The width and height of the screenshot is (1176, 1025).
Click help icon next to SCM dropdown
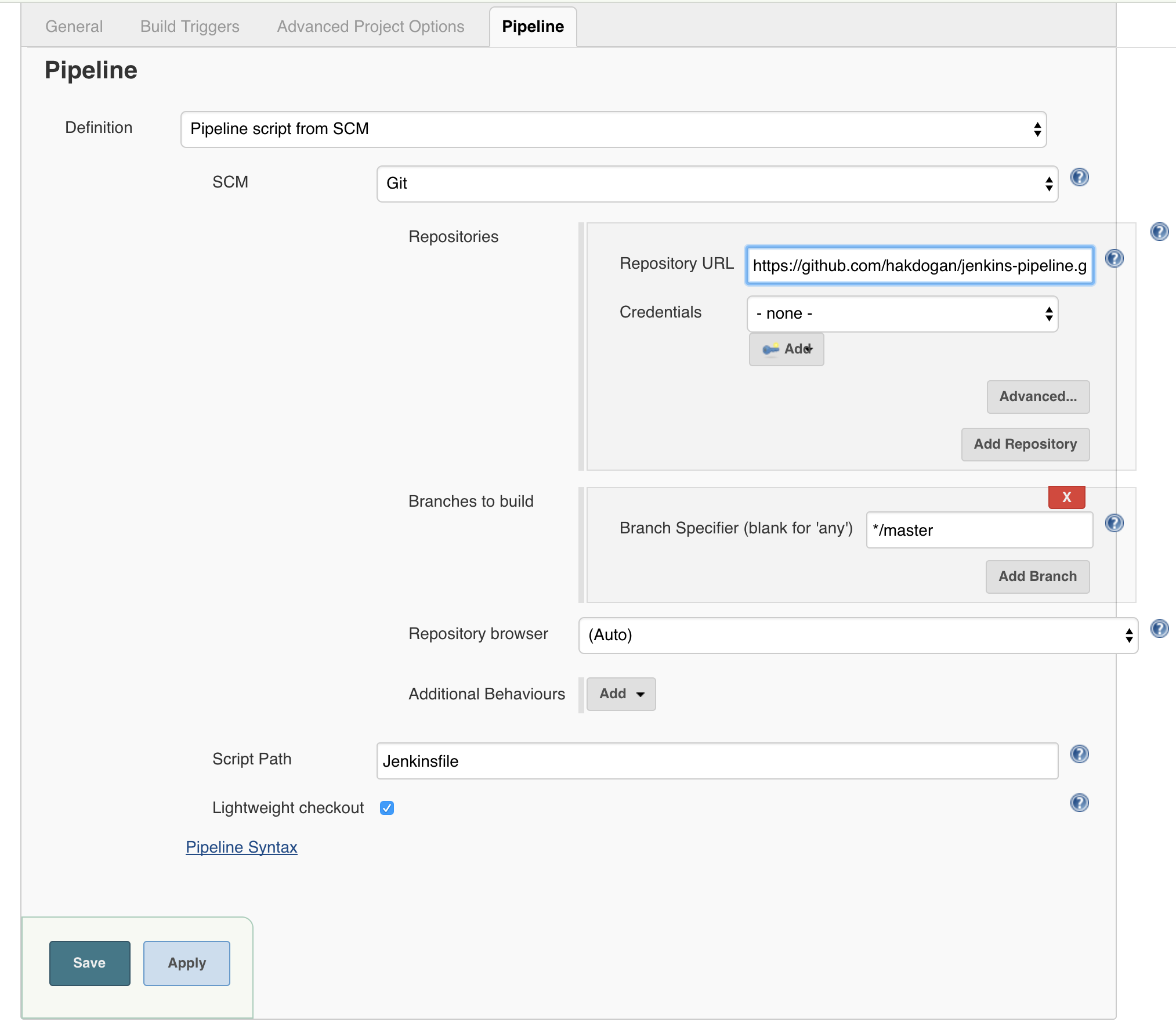click(1079, 177)
